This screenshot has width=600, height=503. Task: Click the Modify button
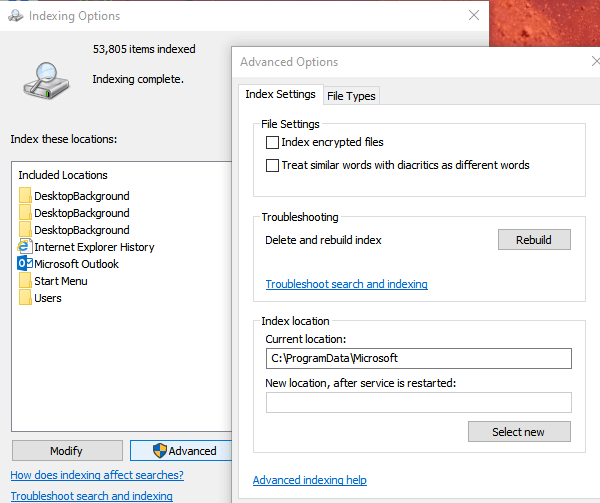pos(67,451)
